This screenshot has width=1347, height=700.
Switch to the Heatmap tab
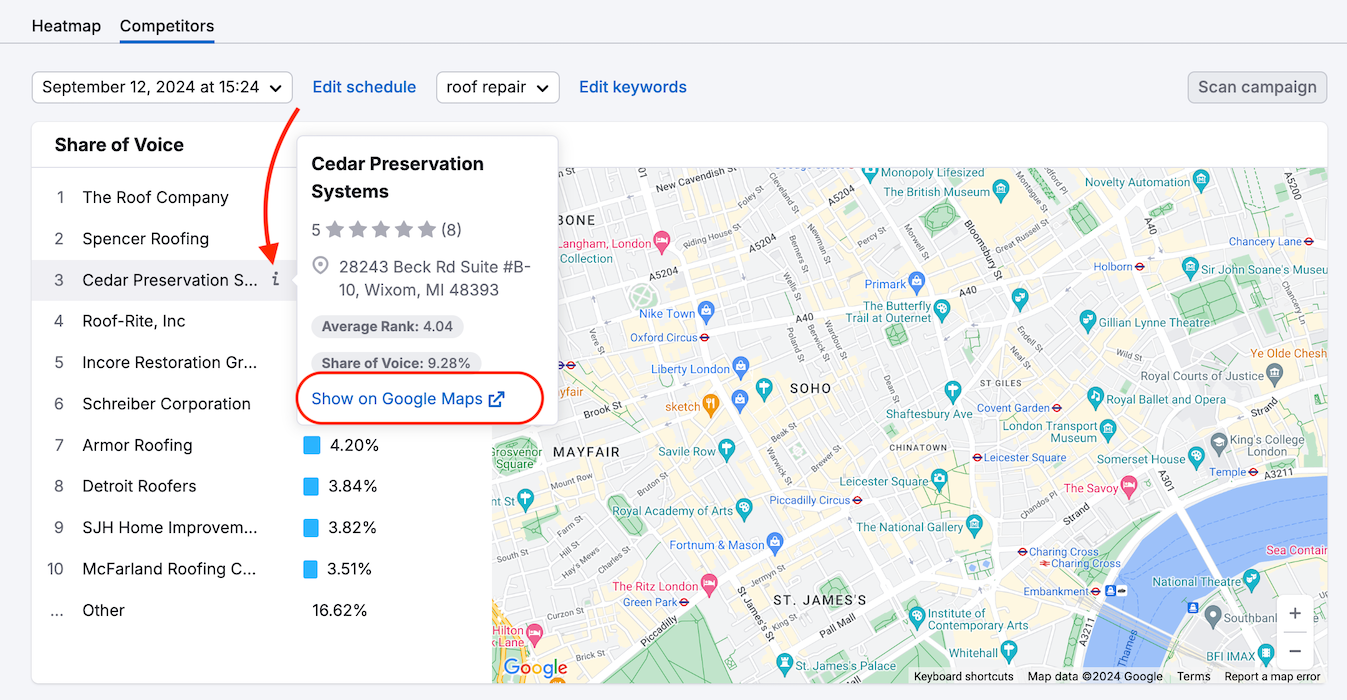click(x=66, y=26)
